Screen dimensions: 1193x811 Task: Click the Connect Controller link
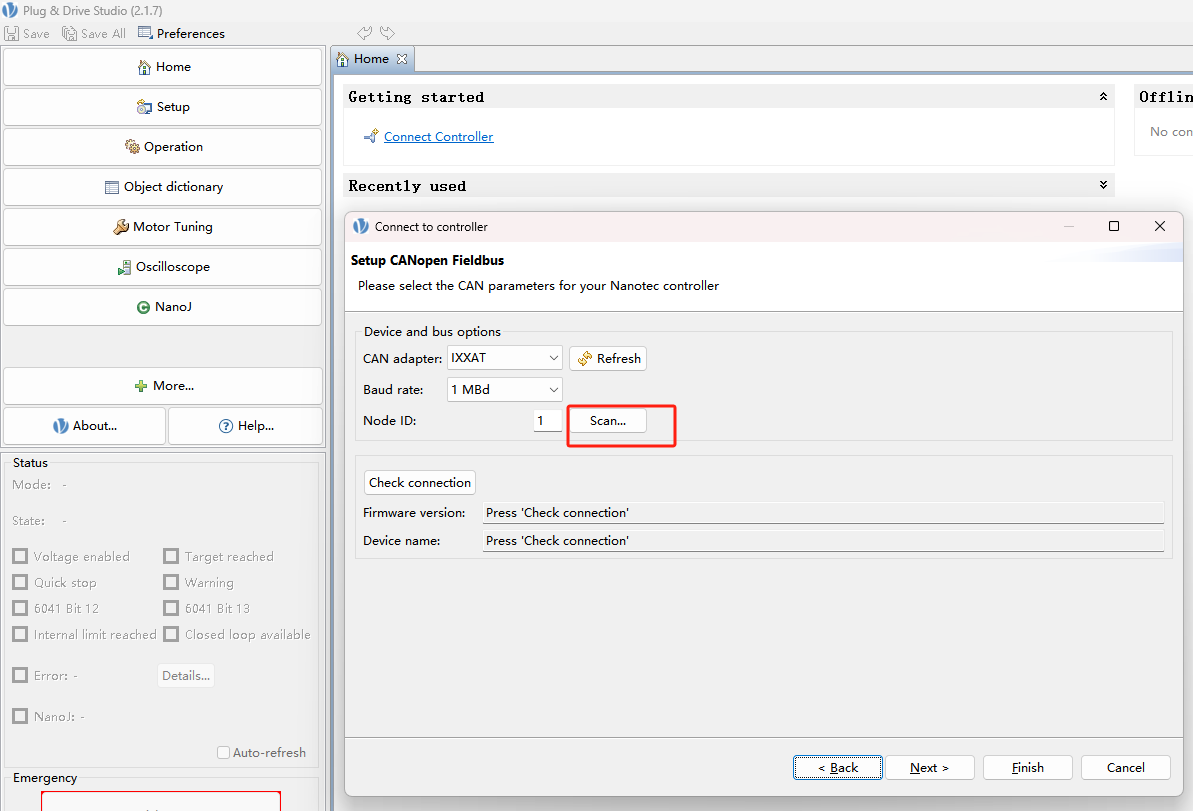pyautogui.click(x=438, y=137)
